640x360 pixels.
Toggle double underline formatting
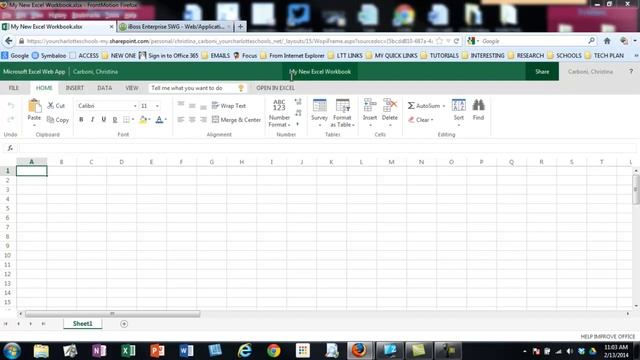[x=115, y=120]
